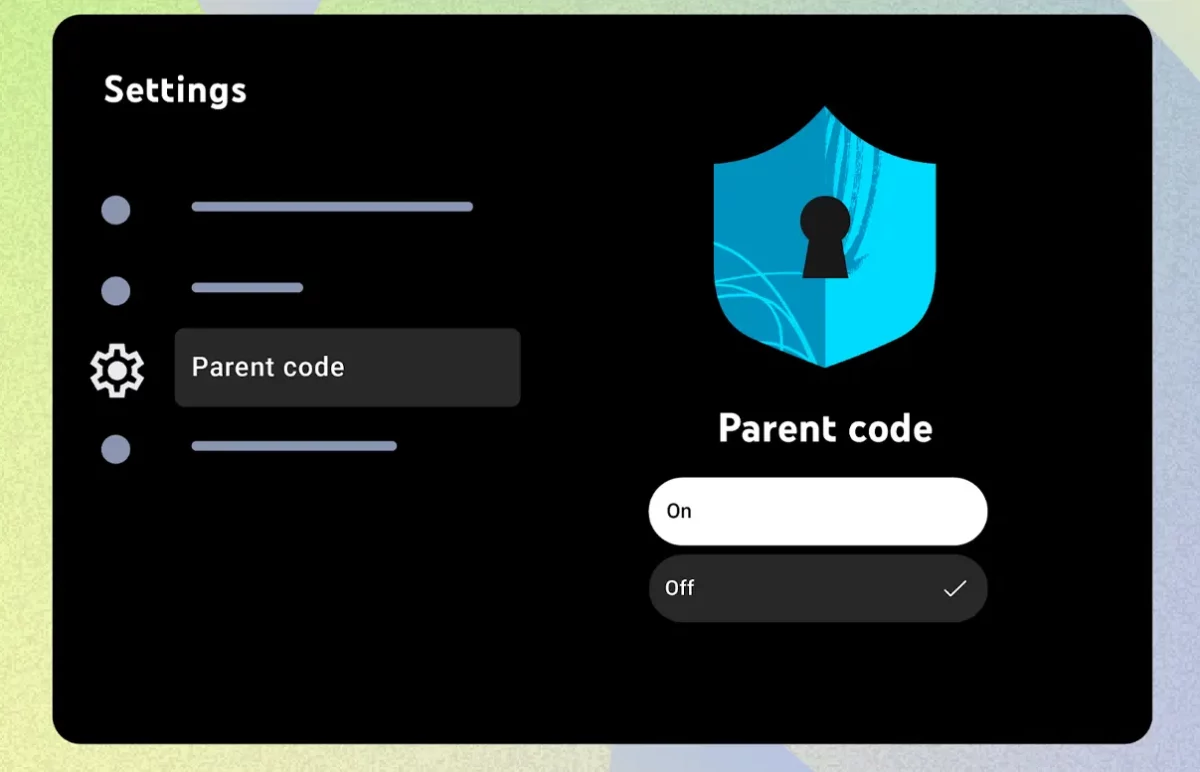The image size is (1200, 772).
Task: Click the grey circle icon directly above the gear
Action: click(116, 291)
